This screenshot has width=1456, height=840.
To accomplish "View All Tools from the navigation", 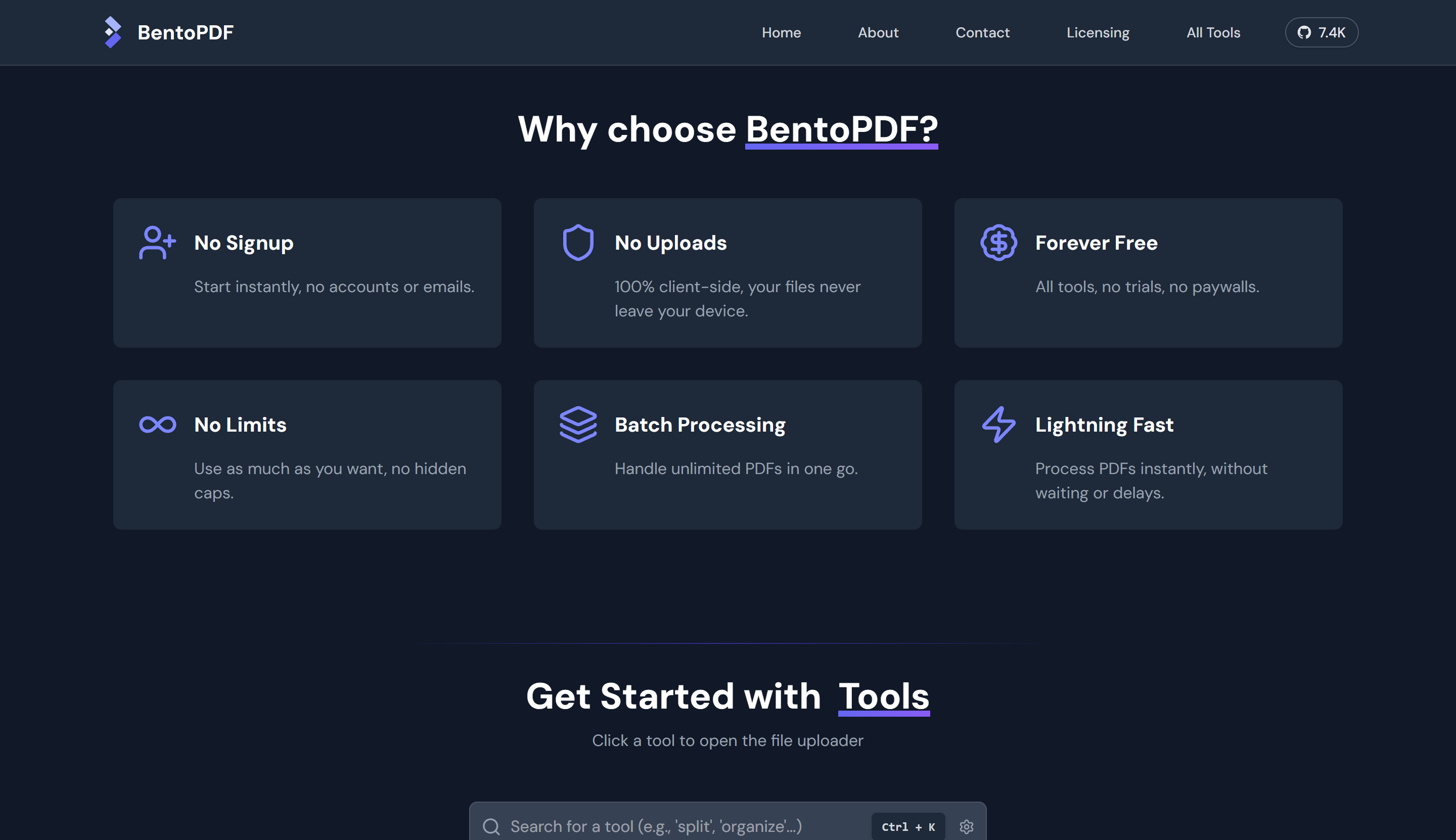I will point(1213,32).
